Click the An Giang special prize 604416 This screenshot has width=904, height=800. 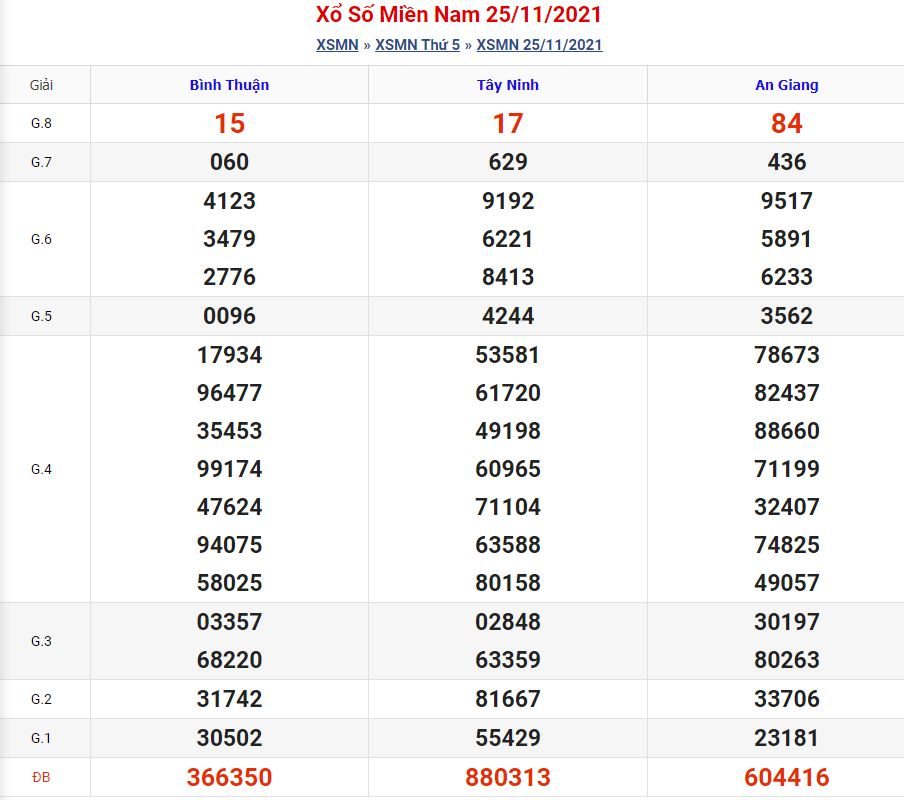786,777
